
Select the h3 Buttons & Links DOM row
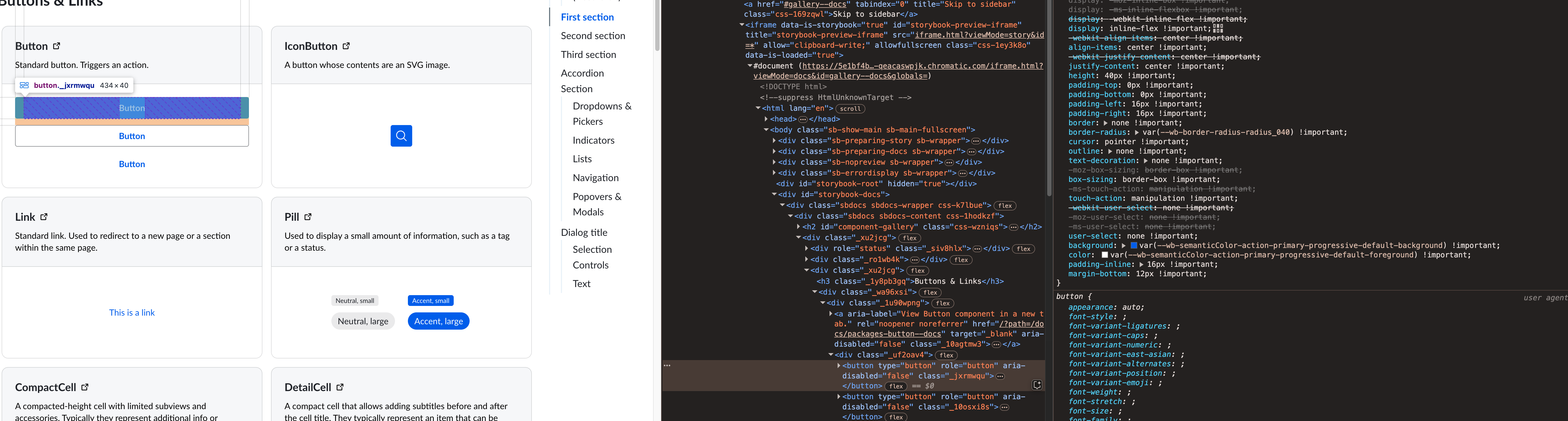[x=910, y=281]
